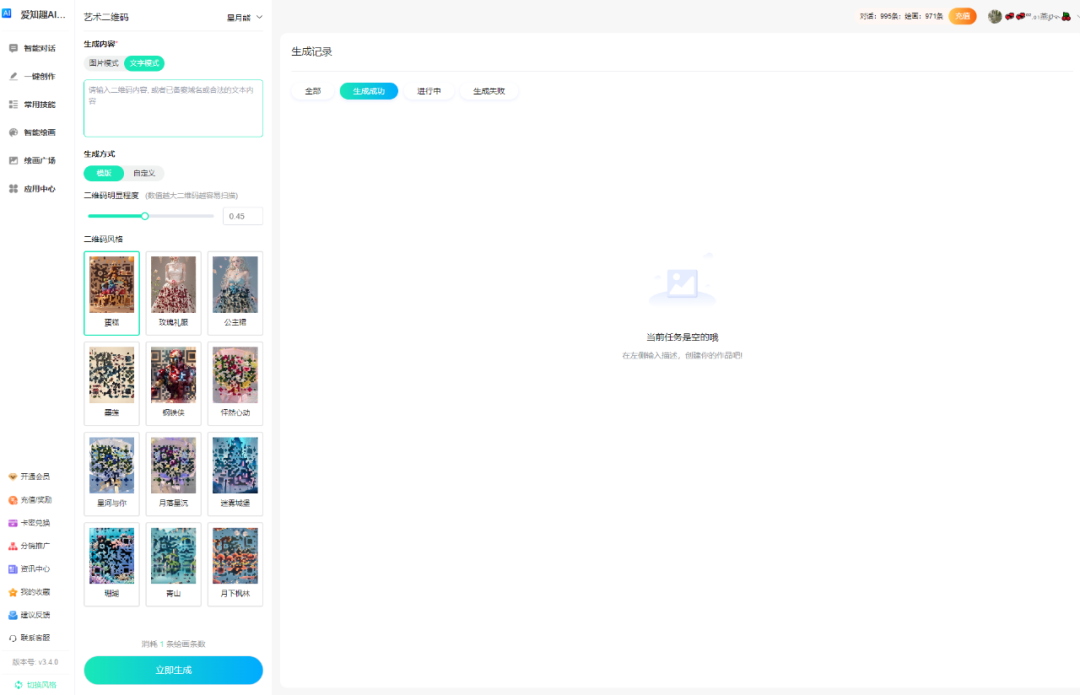Open 绘画广场 gallery icon in sidebar
1080x695 pixels.
tap(13, 160)
